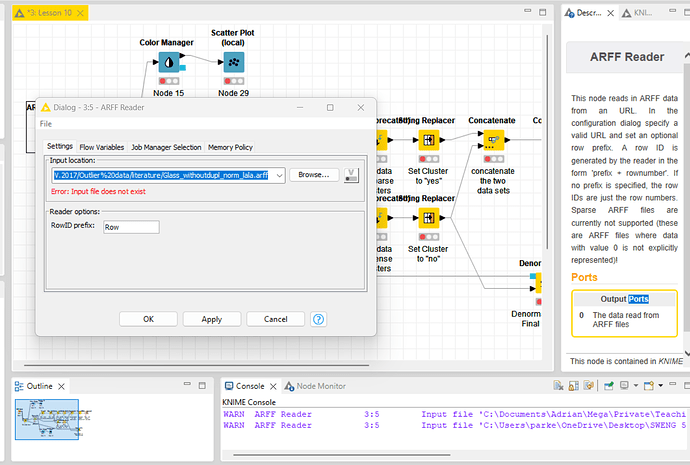Click the 'Ports' section heading
Screen dimensions: 690x465
pyautogui.click(x=584, y=277)
